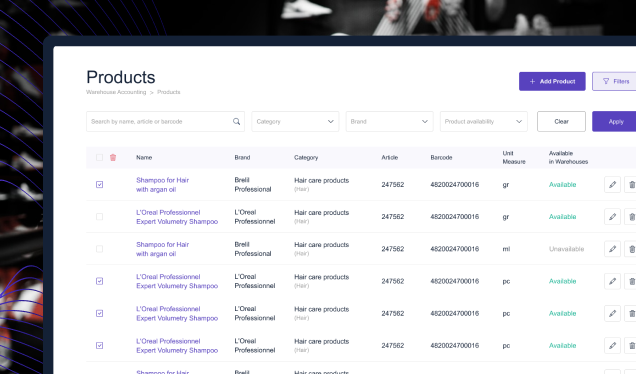Toggle the select-all checkbox in header
This screenshot has height=374, width=636.
pyautogui.click(x=99, y=157)
